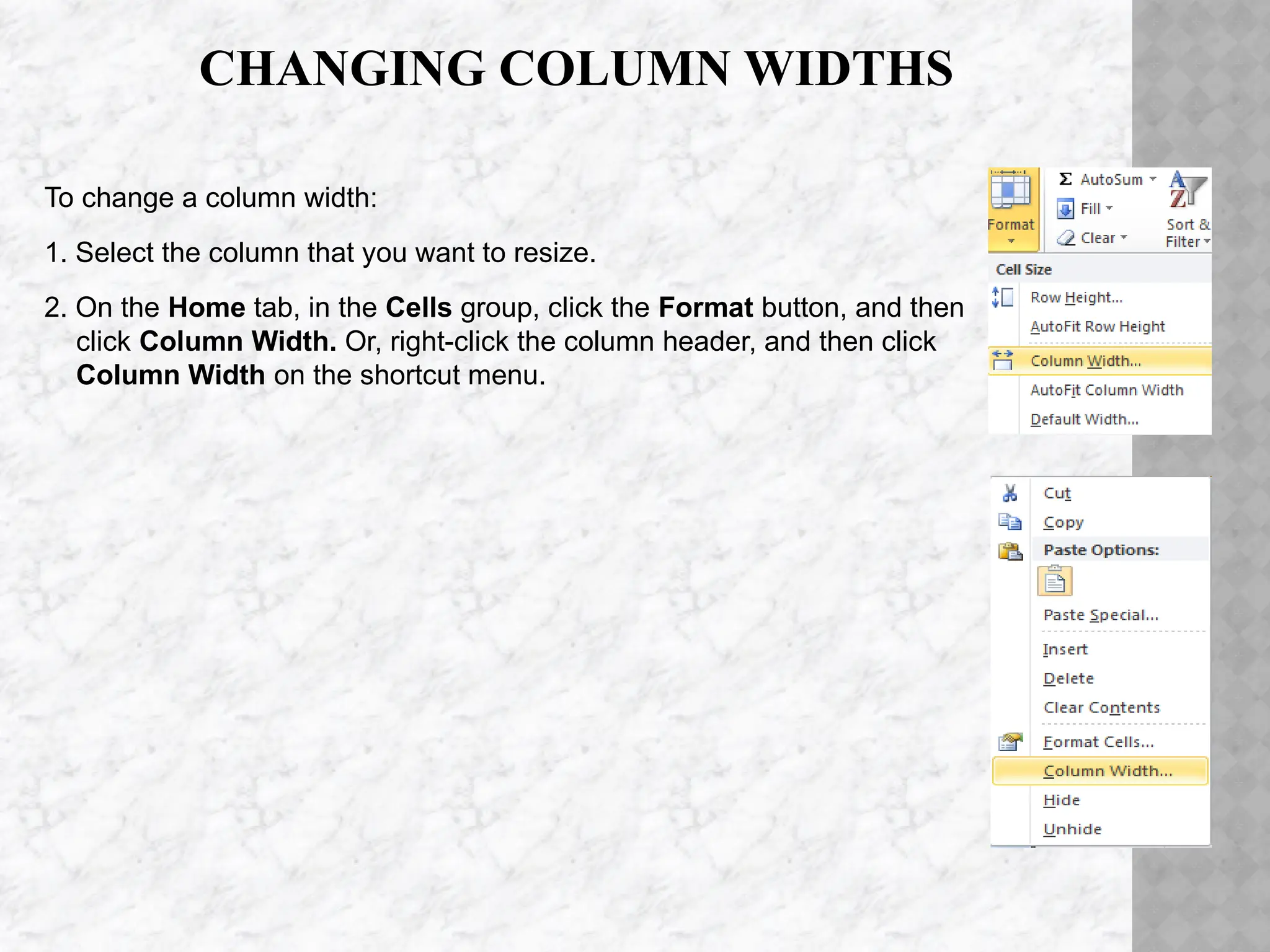Select Insert in the shortcut menu

[1065, 650]
